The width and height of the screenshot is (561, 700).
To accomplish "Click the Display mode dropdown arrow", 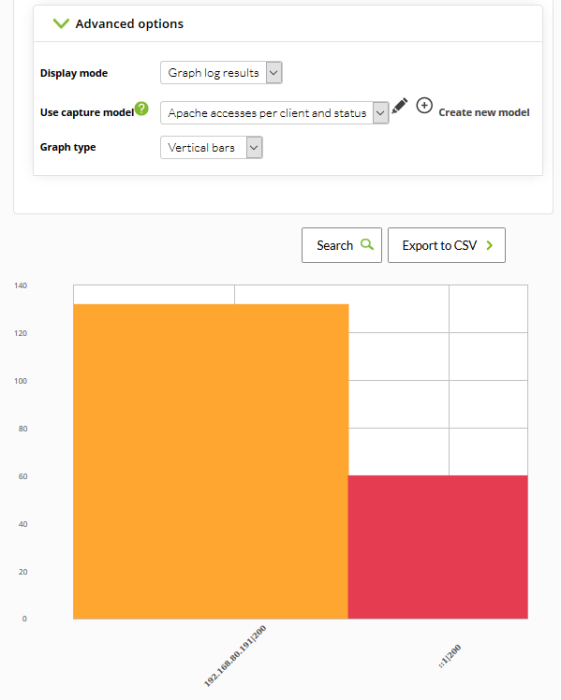I will click(x=274, y=73).
